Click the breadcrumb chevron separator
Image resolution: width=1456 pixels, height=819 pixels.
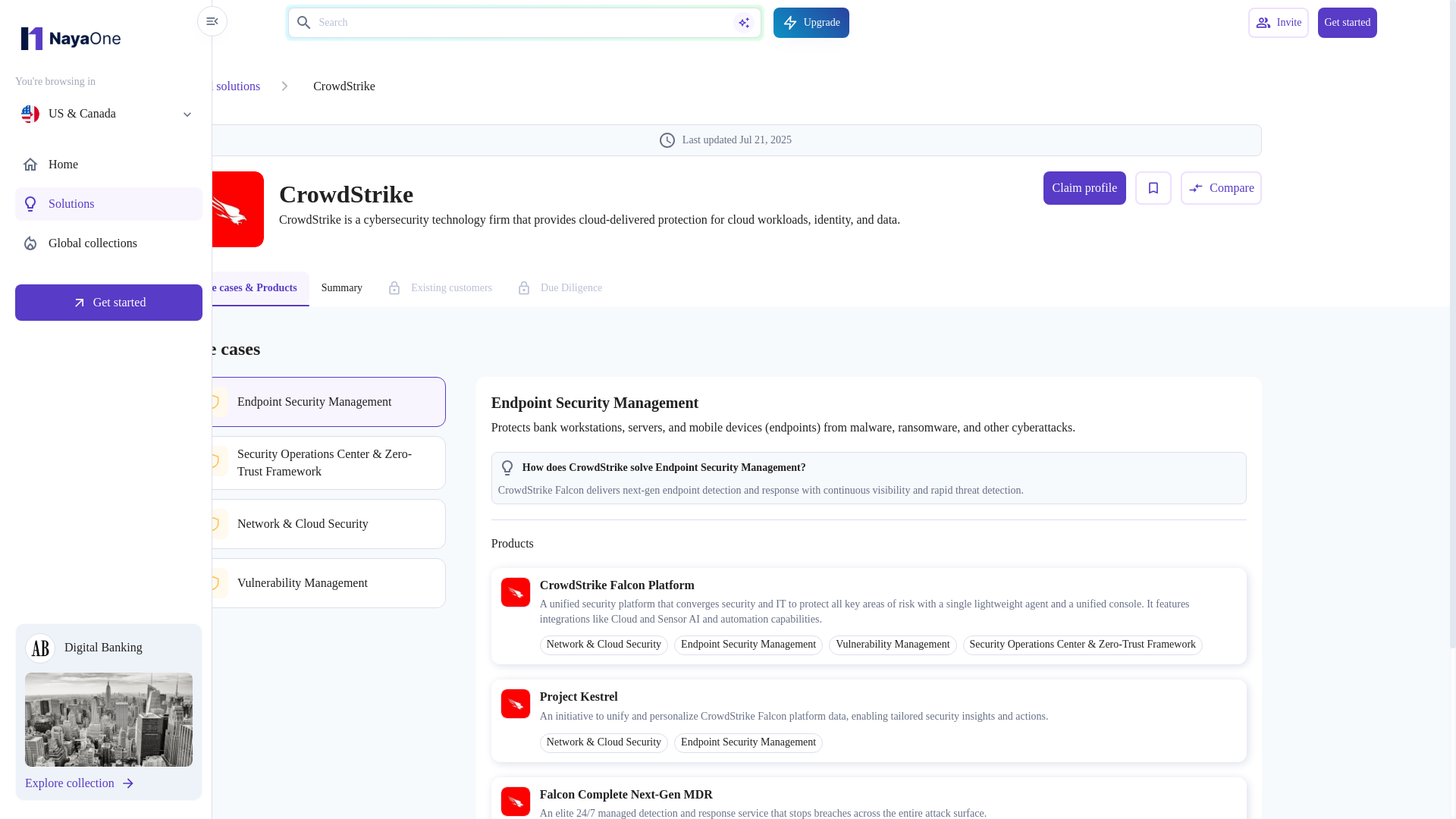pyautogui.click(x=285, y=86)
